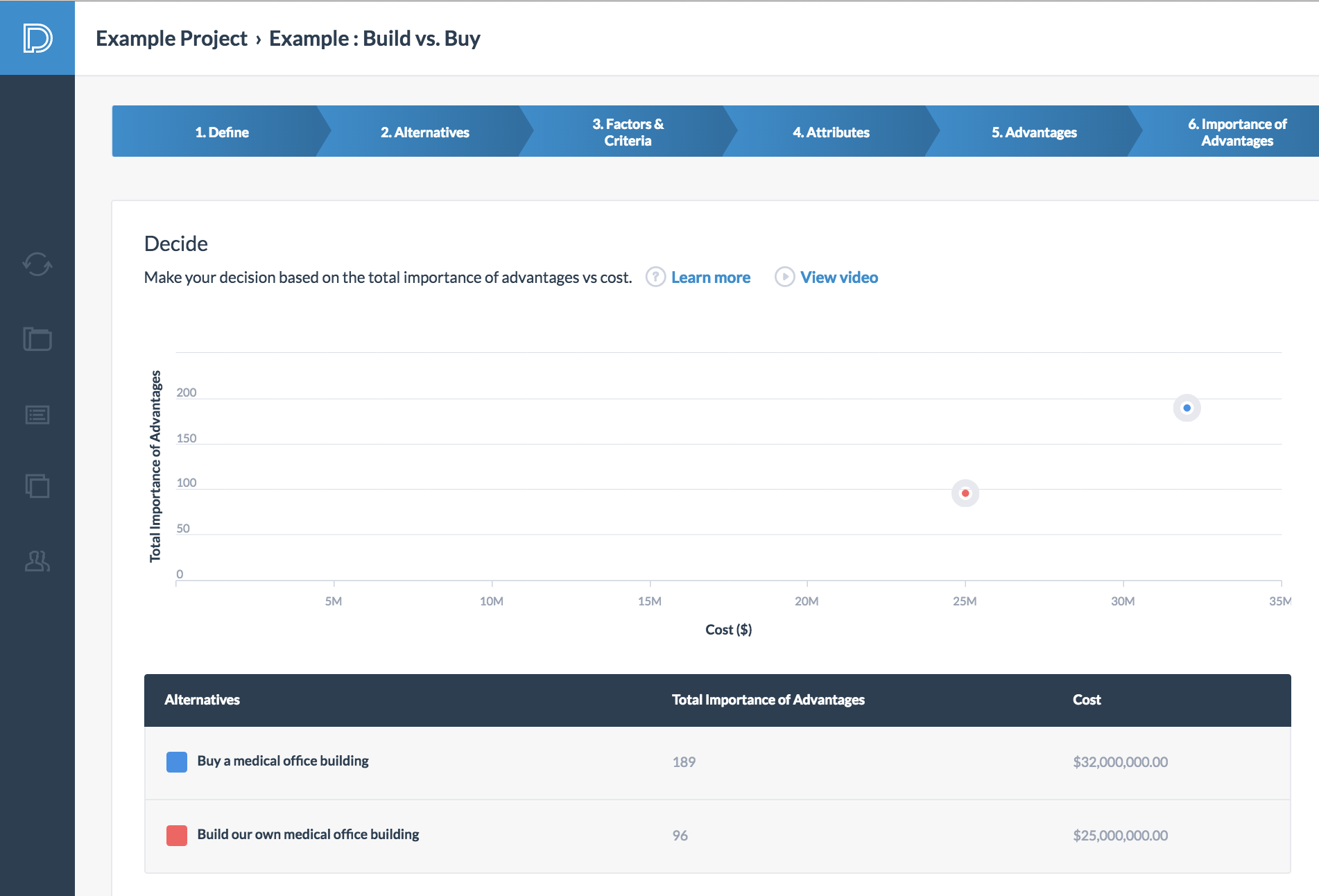The image size is (1319, 896).
Task: Click the 189 importance value
Action: click(x=684, y=762)
